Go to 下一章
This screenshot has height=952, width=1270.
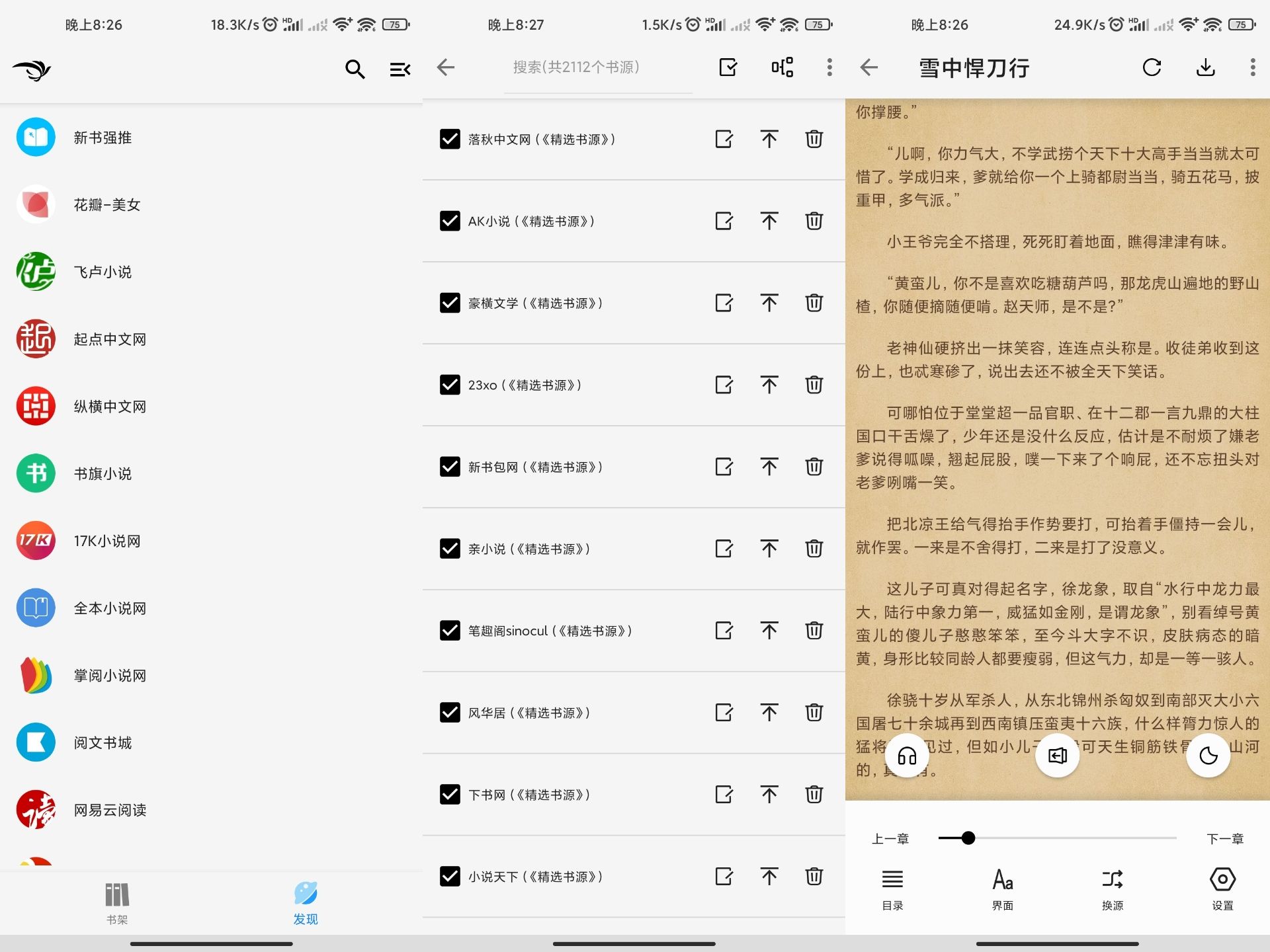pyautogui.click(x=1225, y=839)
